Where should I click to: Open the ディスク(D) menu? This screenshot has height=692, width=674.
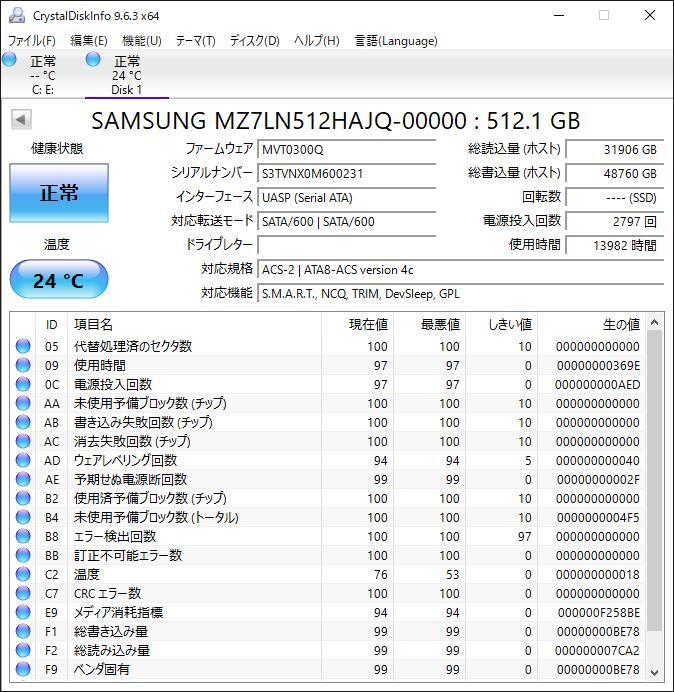[255, 41]
